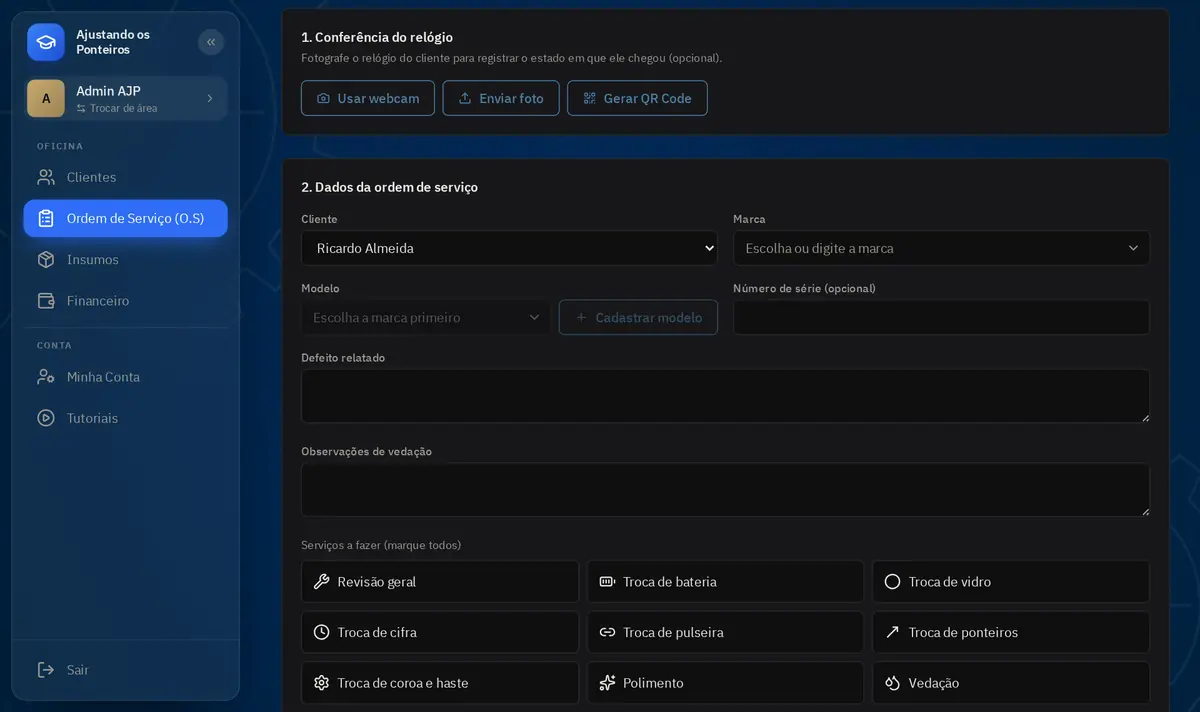The width and height of the screenshot is (1200, 712).
Task: Select Ordem de Serviço (O.S) menu item
Action: click(x=126, y=218)
